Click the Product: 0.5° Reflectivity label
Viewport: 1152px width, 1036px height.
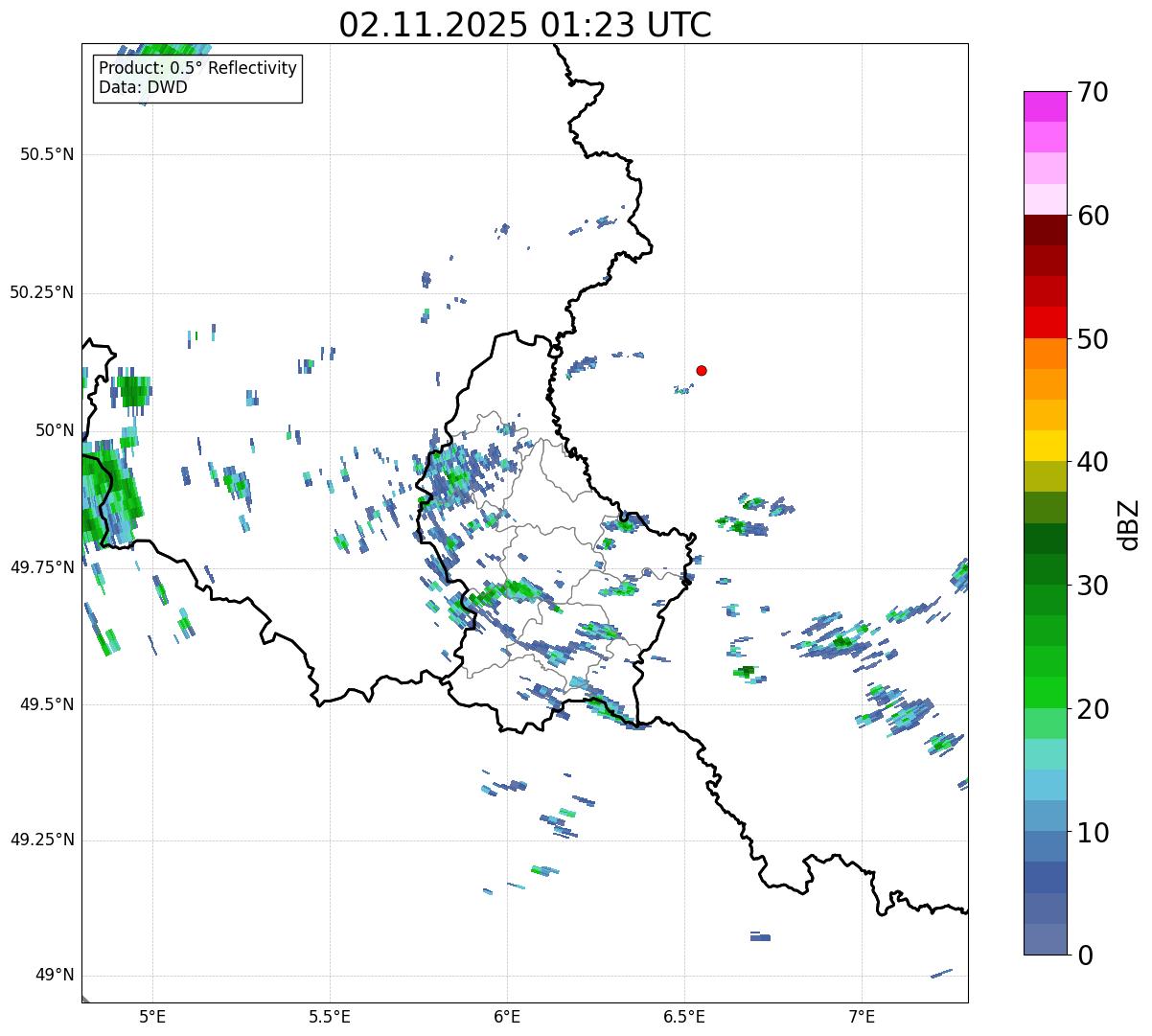coord(197,68)
